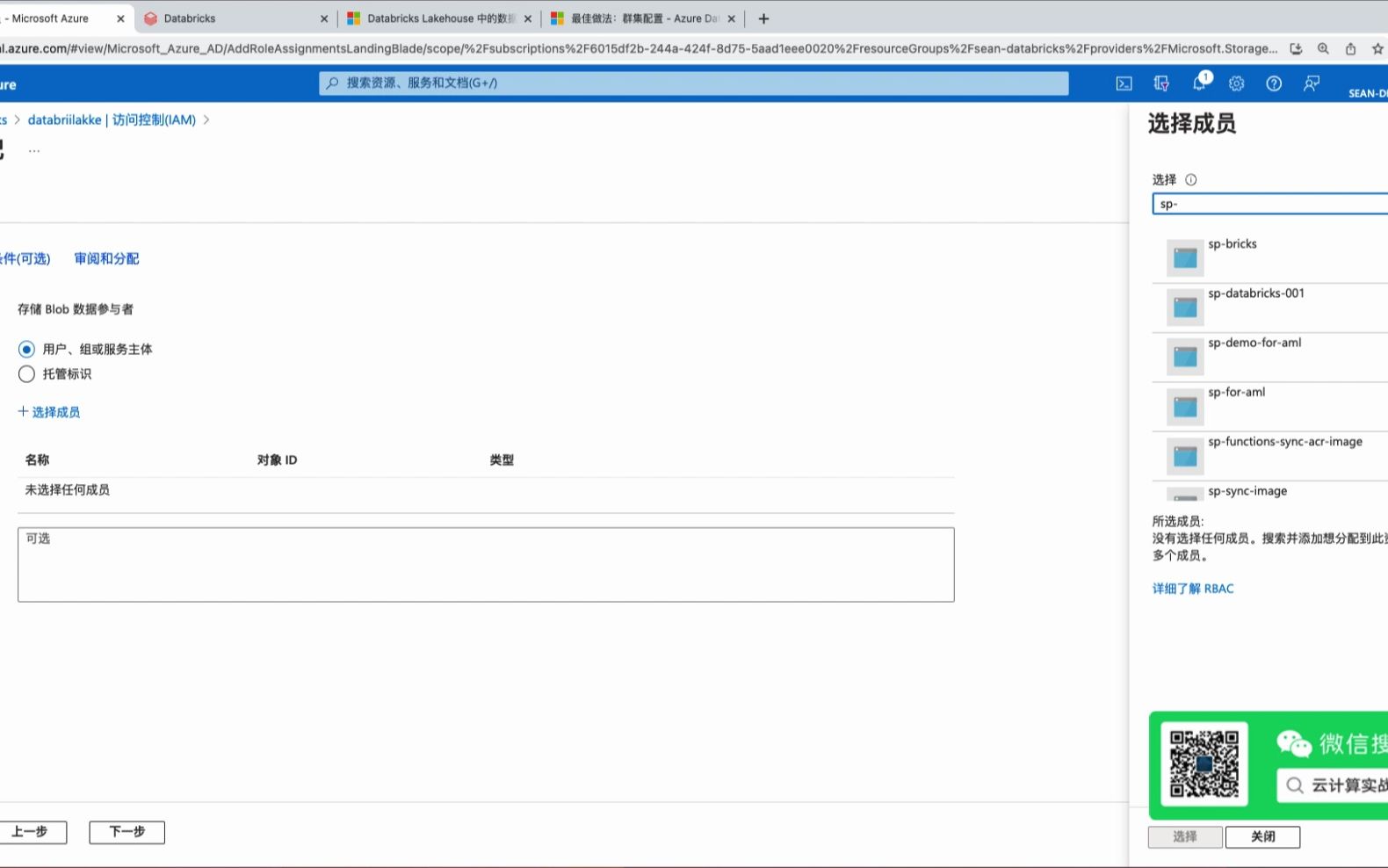Screen dimensions: 1388x868
Task: Open 详细了解 RBAC link
Action: [1193, 589]
